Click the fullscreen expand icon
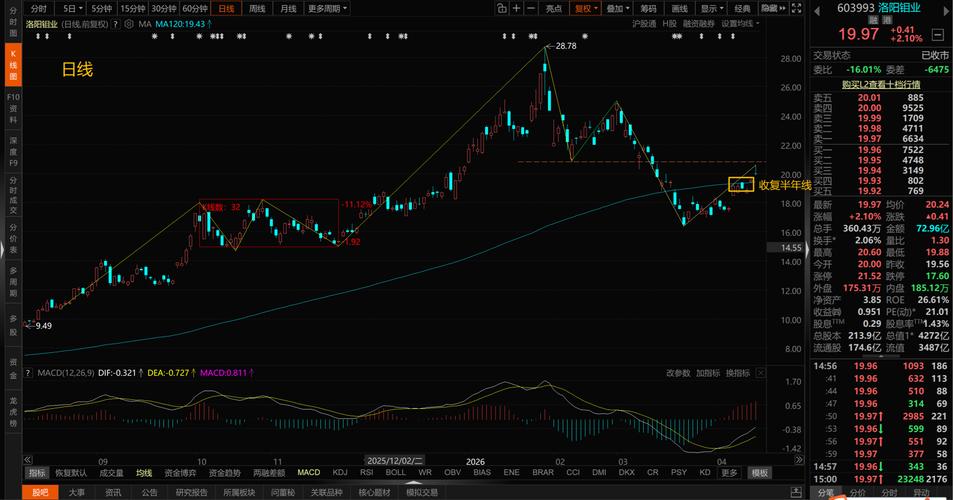Screen dimensions: 953x500 pos(796,9)
